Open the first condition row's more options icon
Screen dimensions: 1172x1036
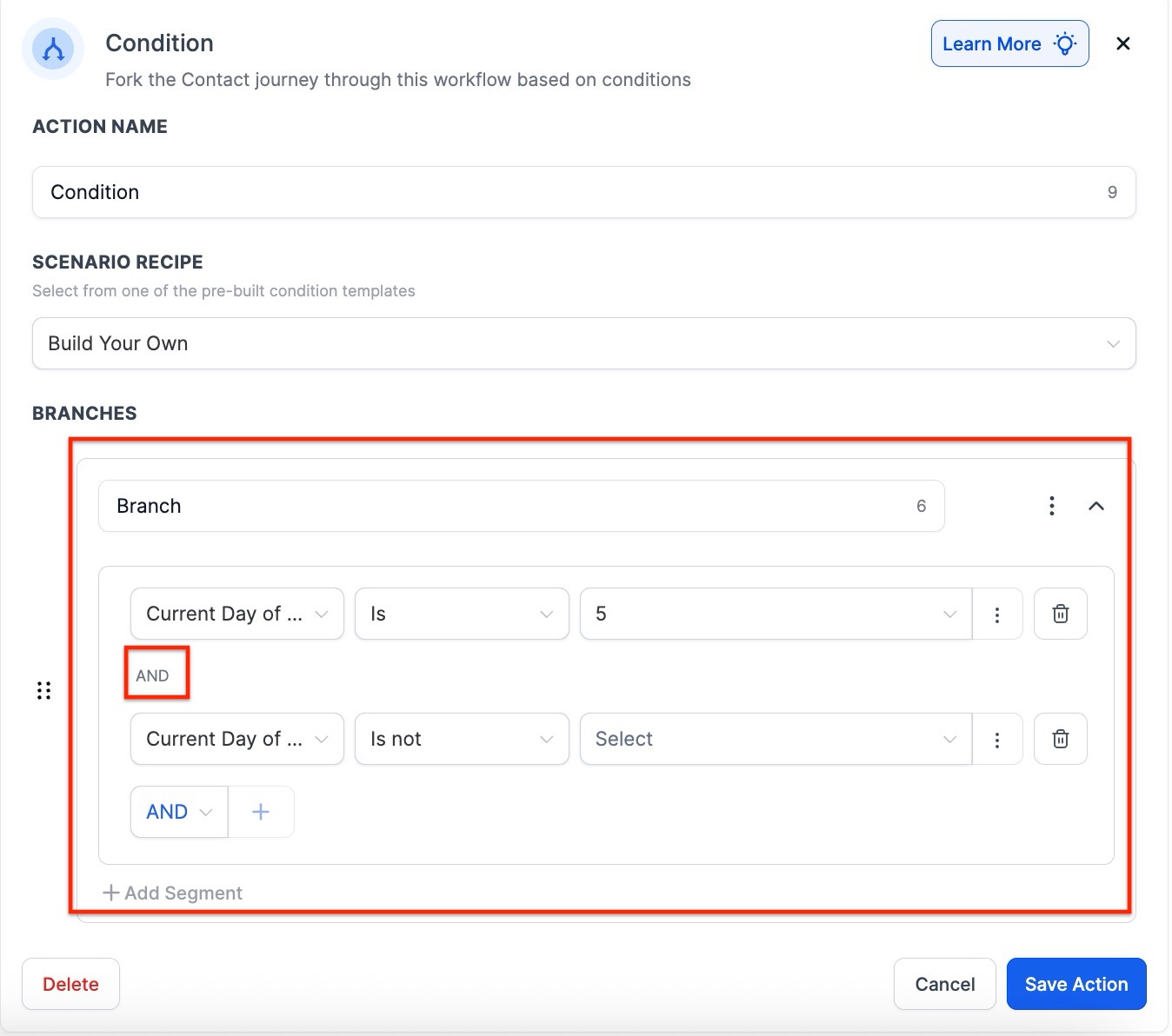tap(996, 614)
